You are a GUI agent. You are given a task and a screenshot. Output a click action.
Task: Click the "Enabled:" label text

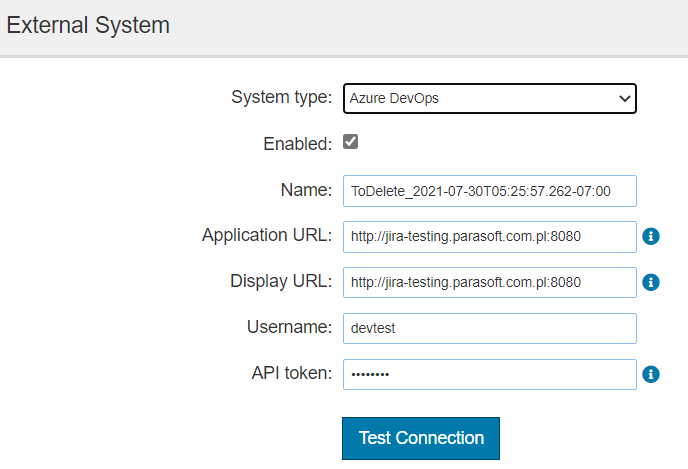[x=297, y=144]
